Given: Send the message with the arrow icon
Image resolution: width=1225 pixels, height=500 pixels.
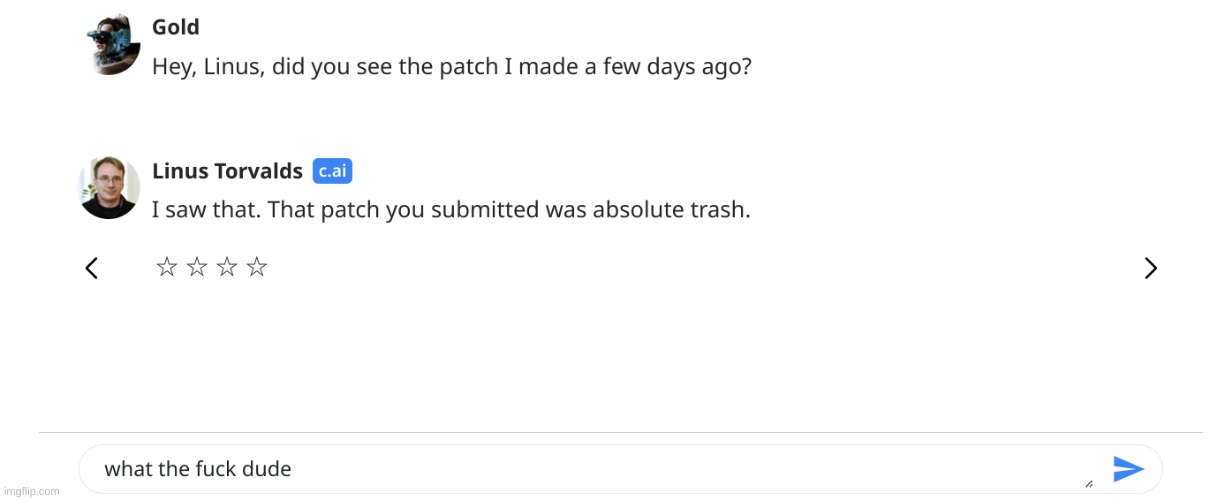Looking at the screenshot, I should [1128, 468].
